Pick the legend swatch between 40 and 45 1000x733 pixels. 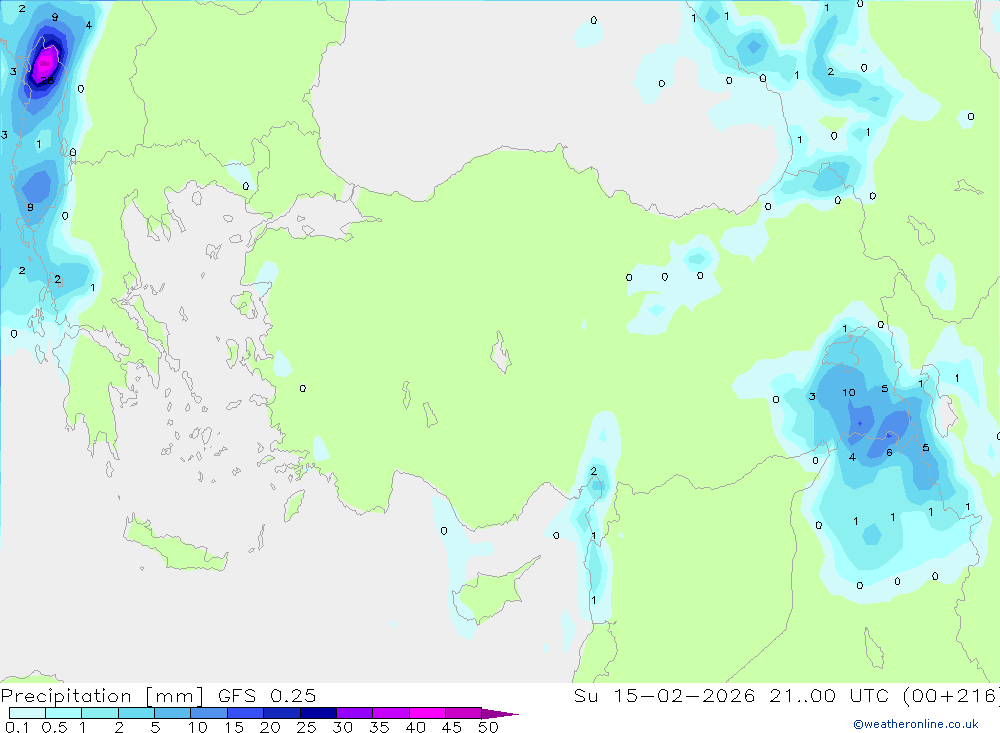(x=427, y=713)
